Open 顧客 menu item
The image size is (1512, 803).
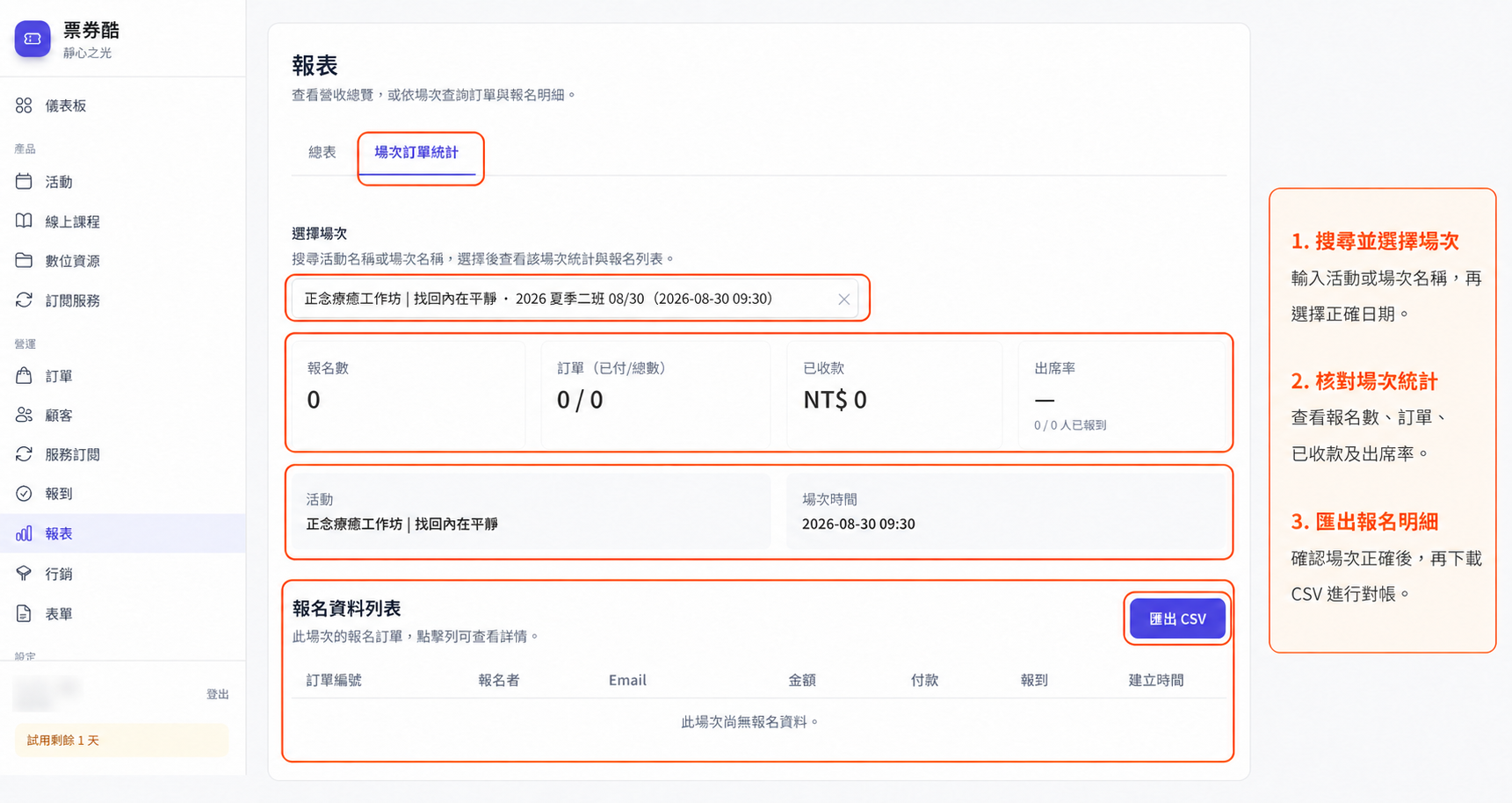123,415
